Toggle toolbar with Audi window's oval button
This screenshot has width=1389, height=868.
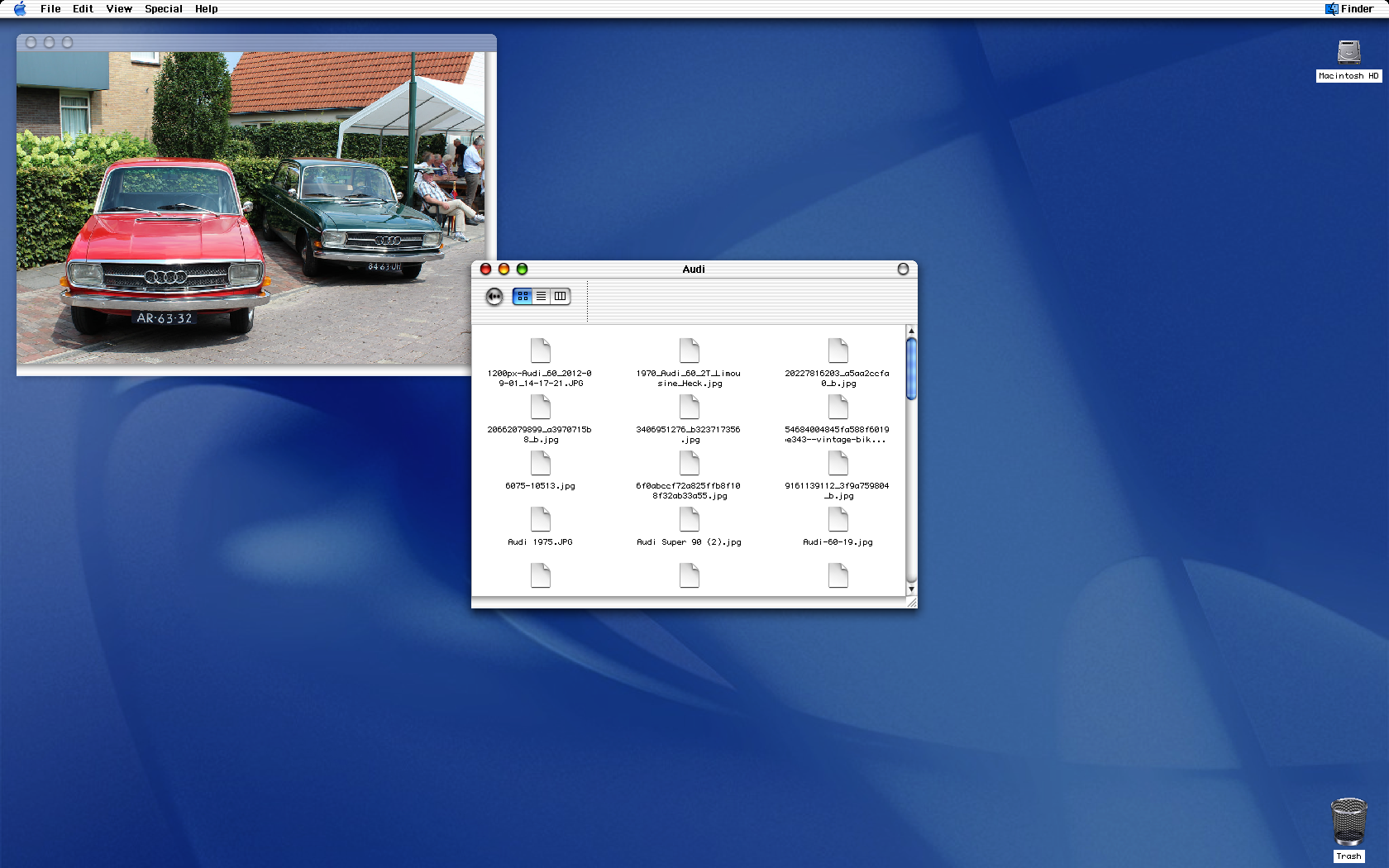[903, 269]
